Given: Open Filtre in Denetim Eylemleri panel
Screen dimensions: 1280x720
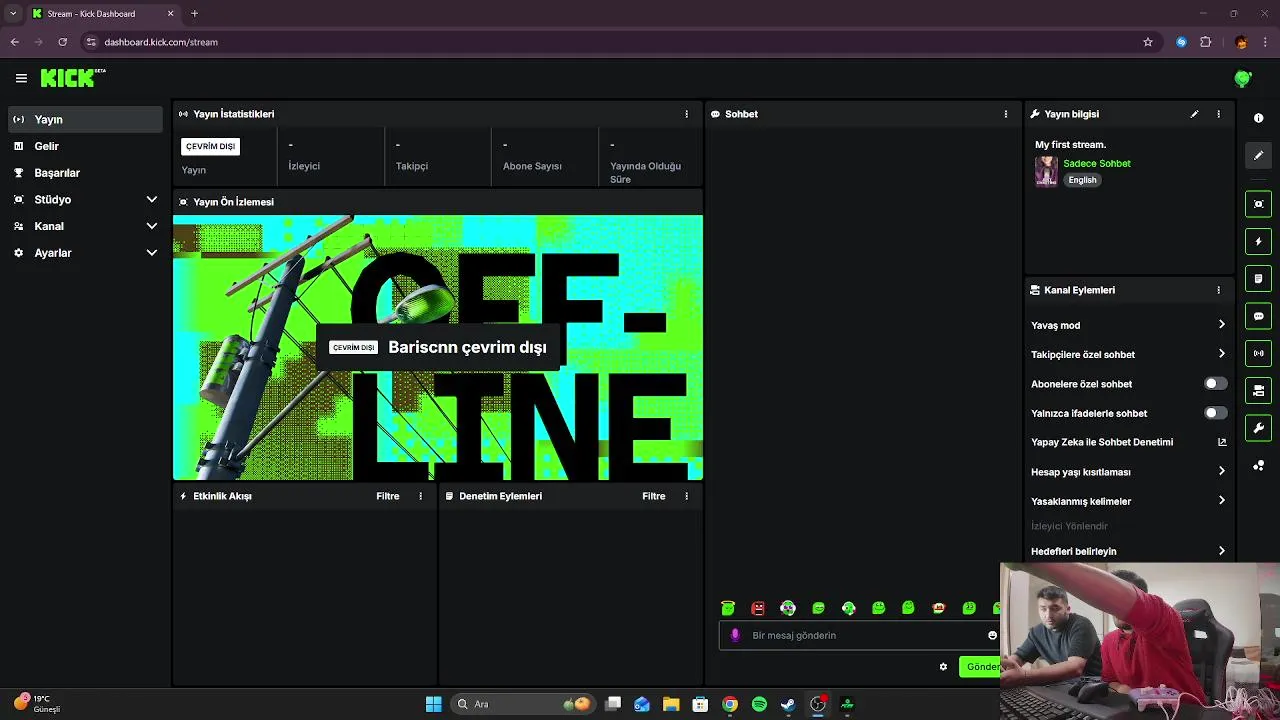Looking at the screenshot, I should point(654,496).
